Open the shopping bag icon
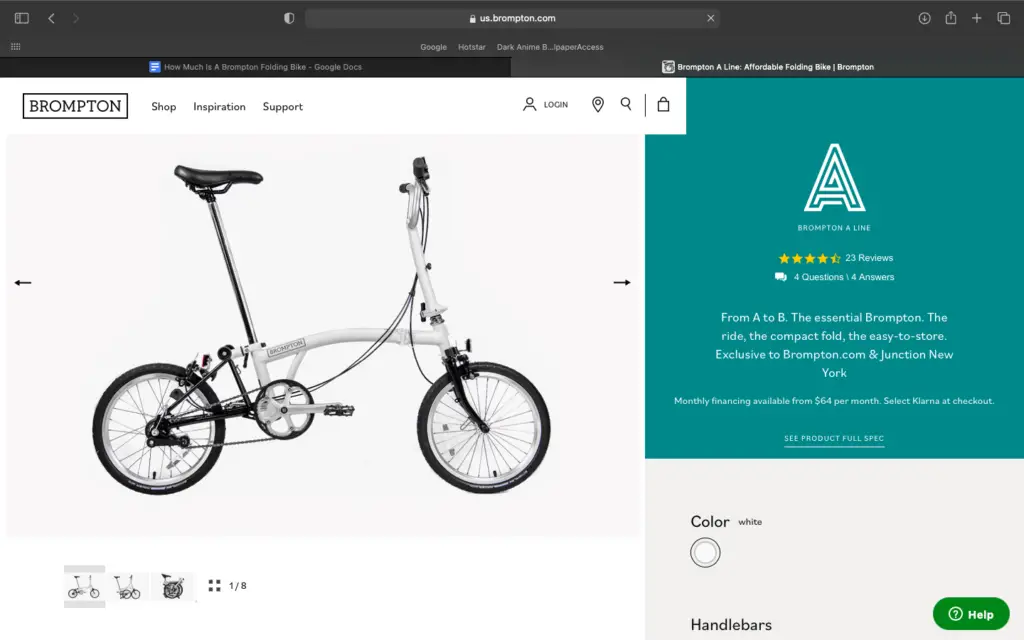1024x640 pixels. tap(663, 104)
